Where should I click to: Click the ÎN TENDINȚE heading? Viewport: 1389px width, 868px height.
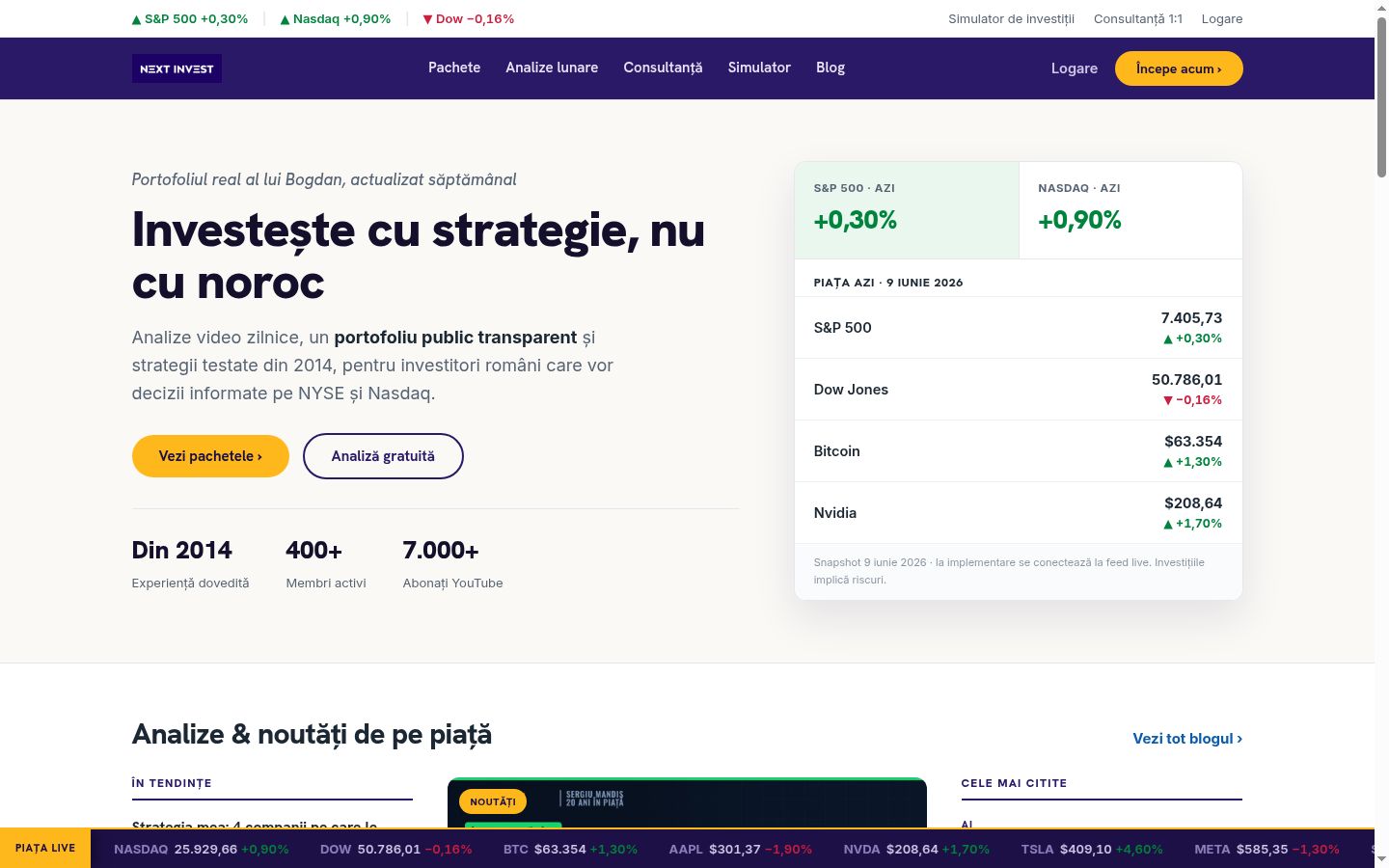point(172,783)
